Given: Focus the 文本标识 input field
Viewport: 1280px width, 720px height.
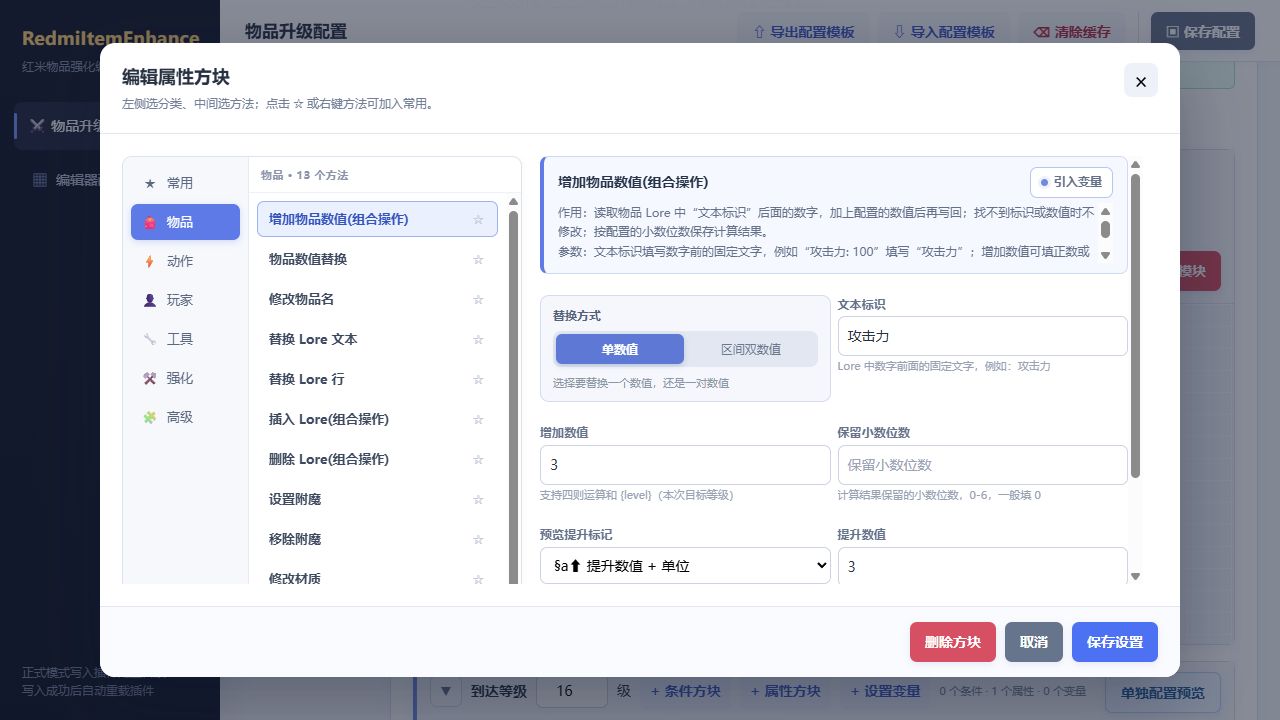Looking at the screenshot, I should [982, 336].
